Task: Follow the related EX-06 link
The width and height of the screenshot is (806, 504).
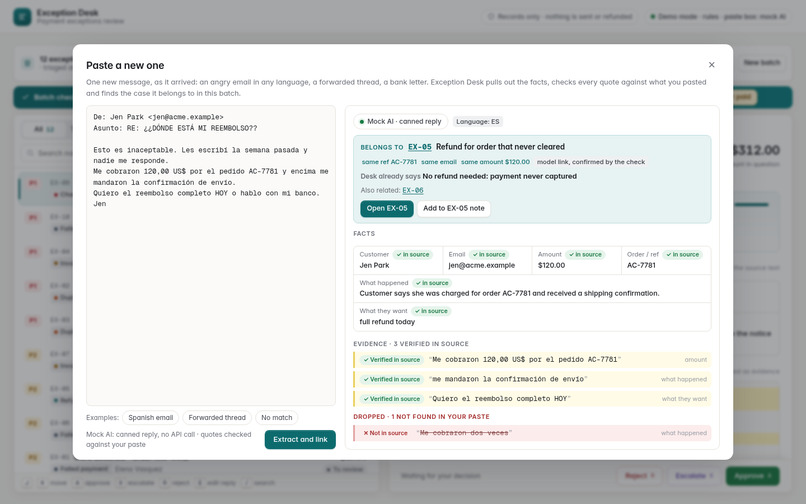Action: coord(413,190)
